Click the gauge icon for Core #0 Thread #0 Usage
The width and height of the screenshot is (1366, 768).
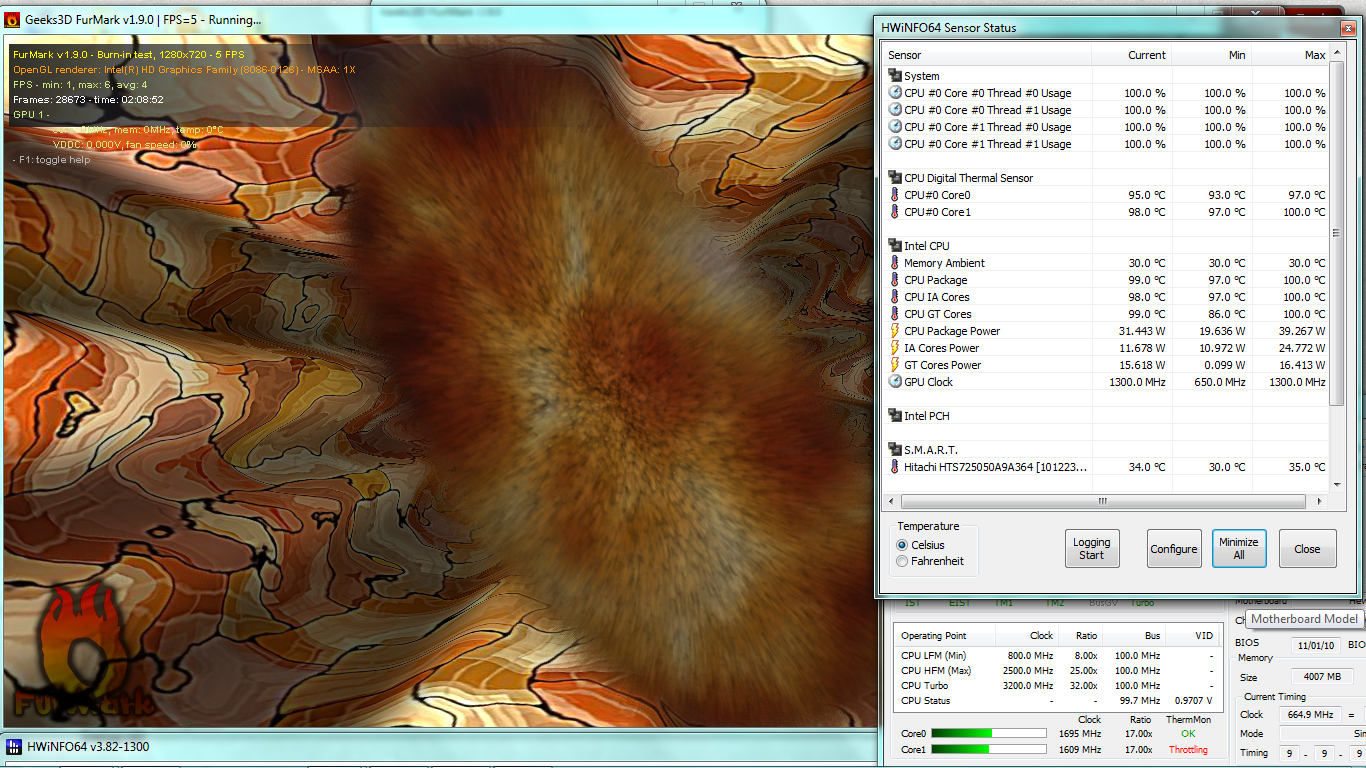click(x=895, y=93)
